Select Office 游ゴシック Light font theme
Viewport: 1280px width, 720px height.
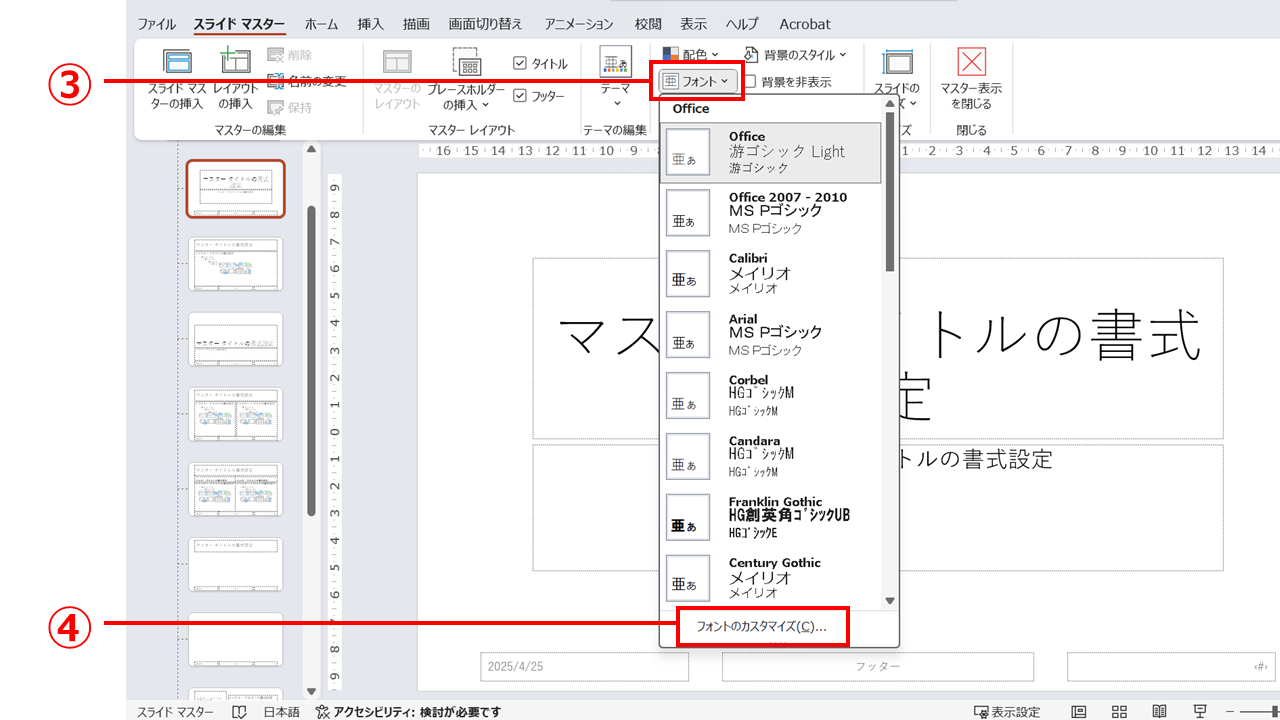(x=771, y=152)
